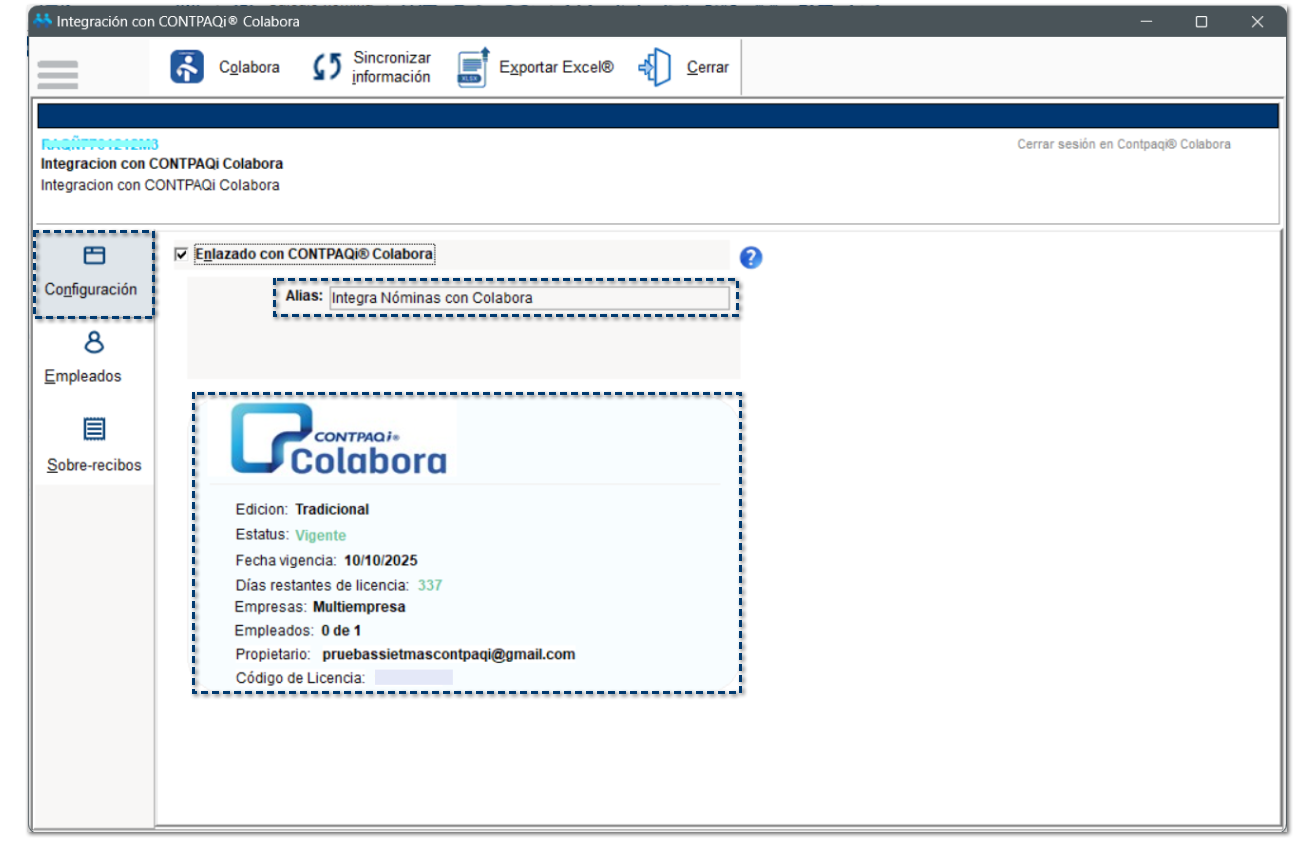Click the CONTPAQi Colabora logo image

coord(339,439)
